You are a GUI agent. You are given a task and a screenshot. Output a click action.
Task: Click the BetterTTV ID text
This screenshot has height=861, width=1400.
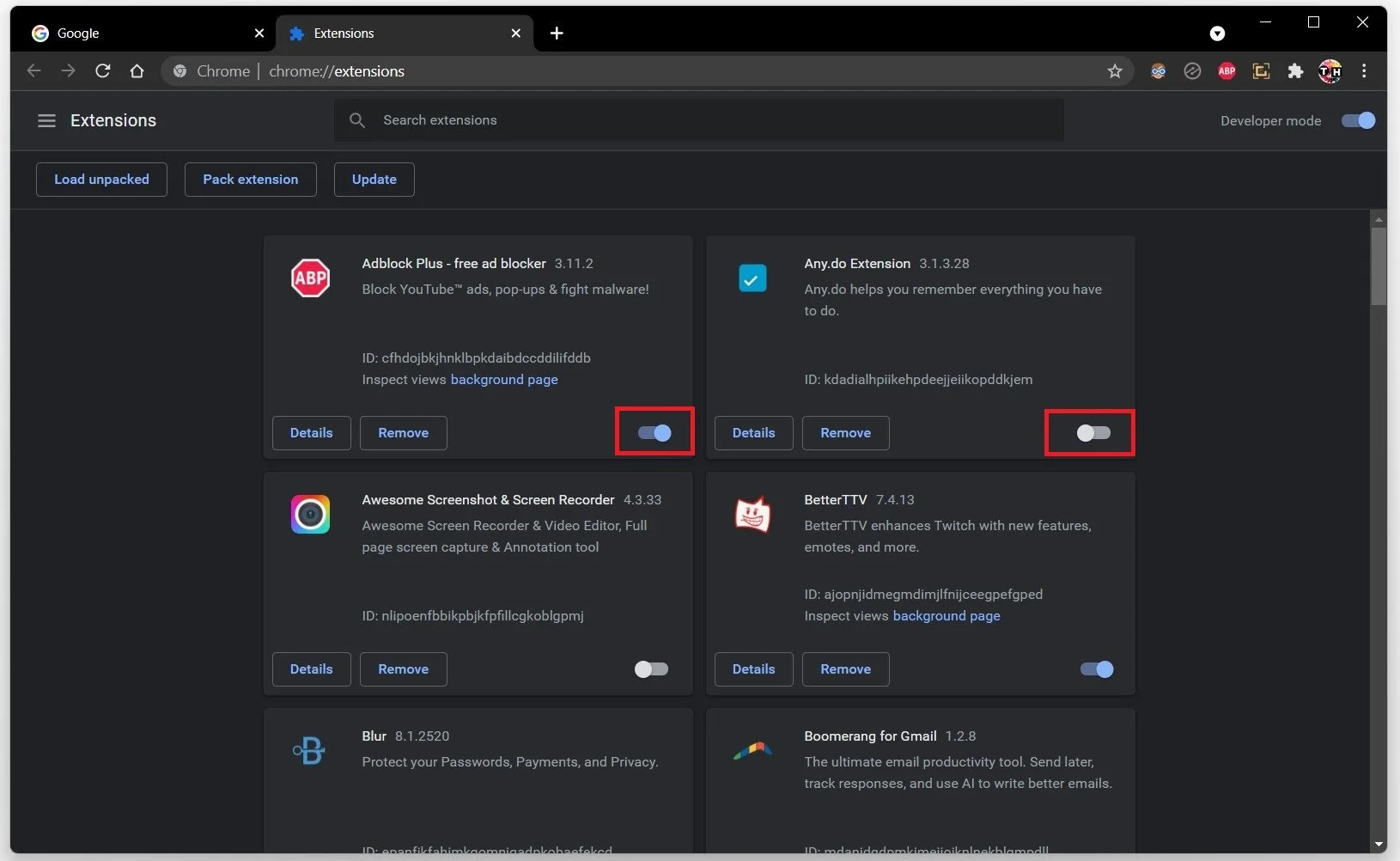click(923, 595)
